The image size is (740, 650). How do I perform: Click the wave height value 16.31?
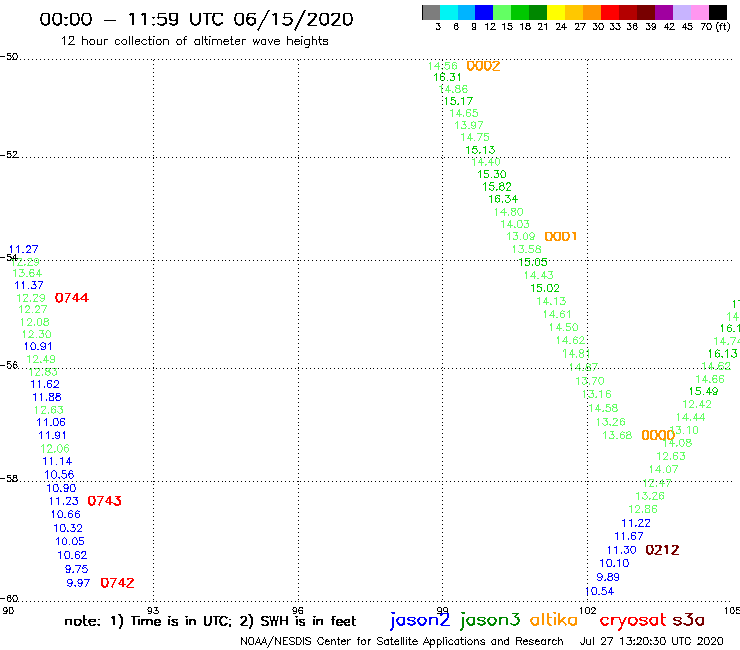pos(447,77)
